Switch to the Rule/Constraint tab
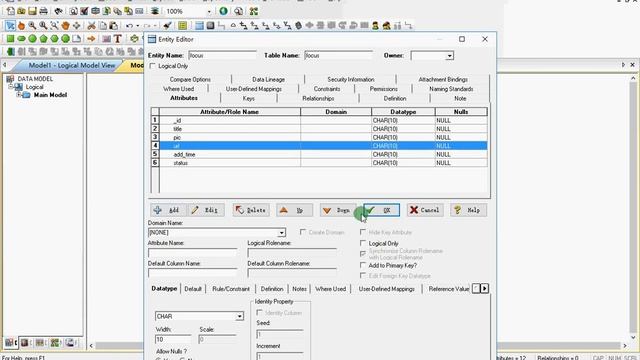 (231, 289)
